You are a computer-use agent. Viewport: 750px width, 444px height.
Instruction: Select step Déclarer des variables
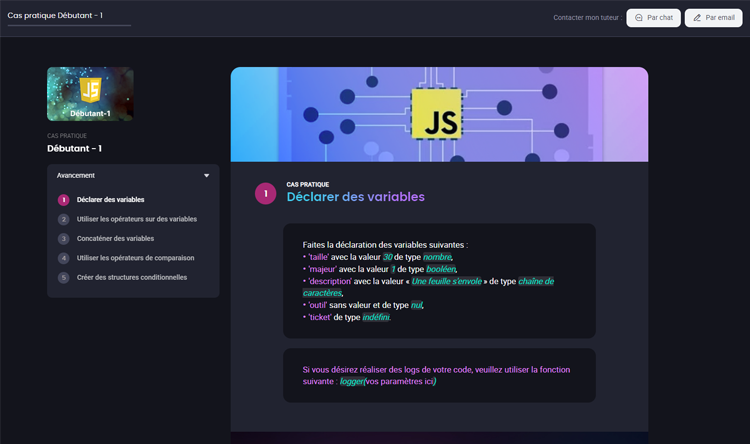[x=110, y=200]
